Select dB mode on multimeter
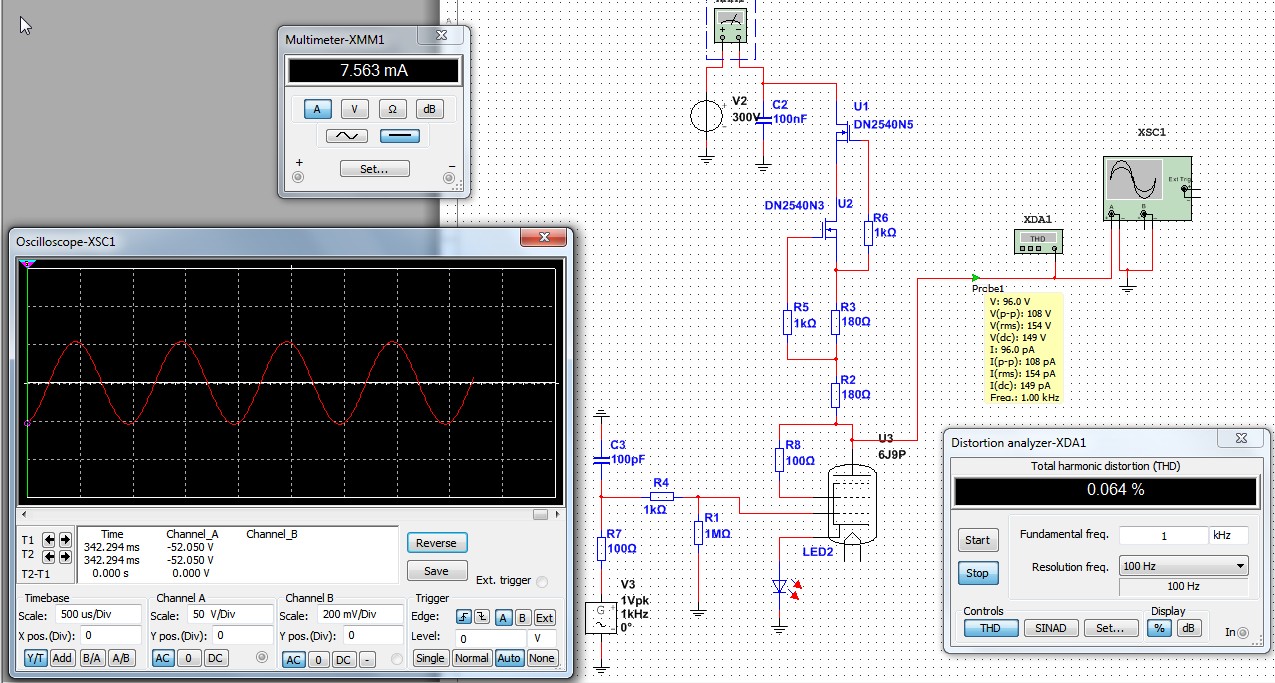 click(428, 109)
